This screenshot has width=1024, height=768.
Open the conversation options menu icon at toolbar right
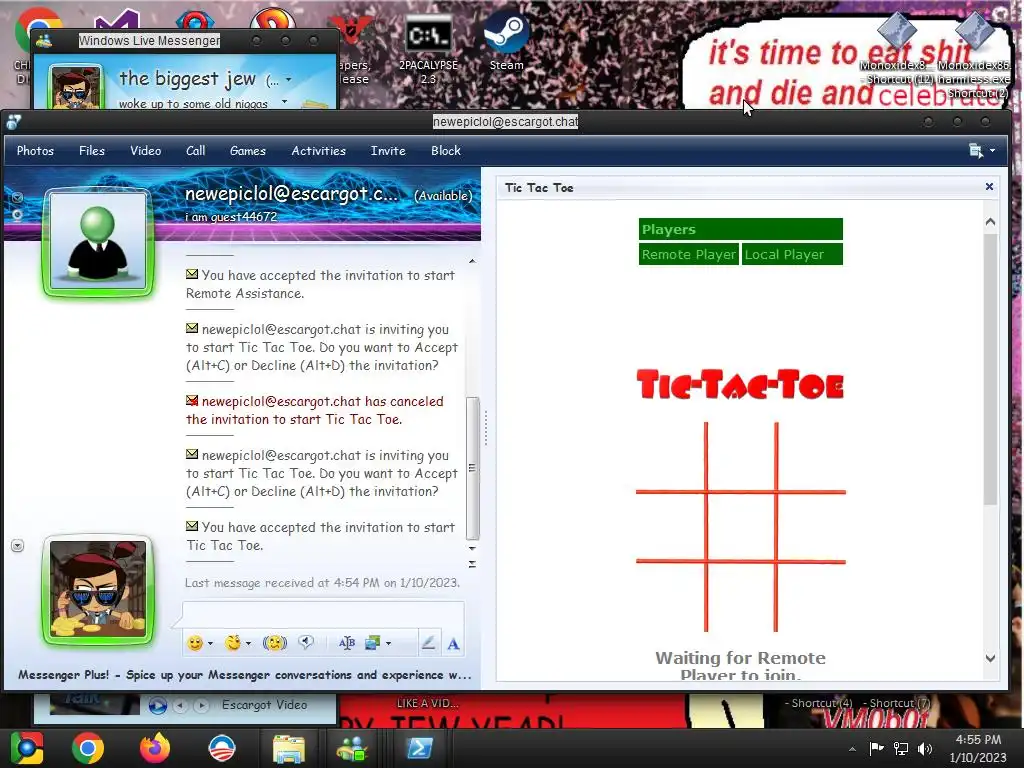982,151
